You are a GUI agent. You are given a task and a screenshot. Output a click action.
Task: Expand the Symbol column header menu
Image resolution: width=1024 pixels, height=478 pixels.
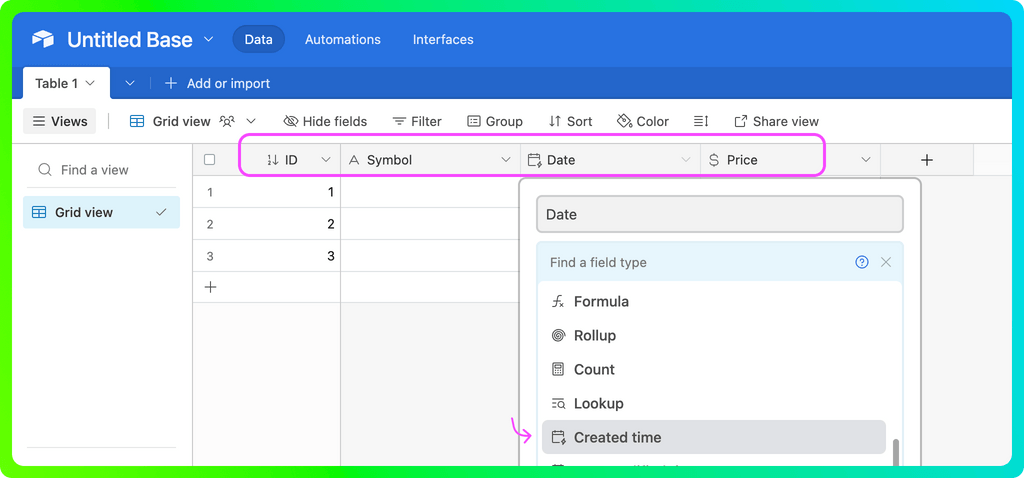click(506, 160)
